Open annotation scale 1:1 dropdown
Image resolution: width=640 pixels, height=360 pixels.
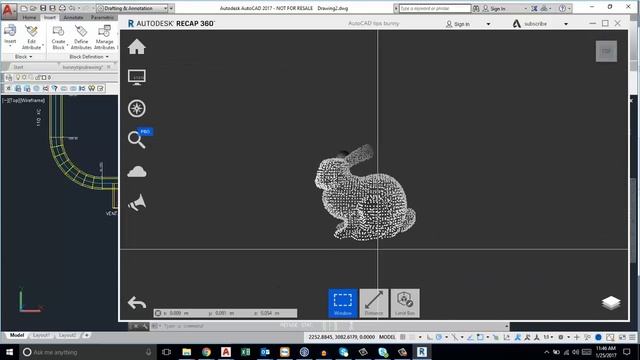pos(547,337)
